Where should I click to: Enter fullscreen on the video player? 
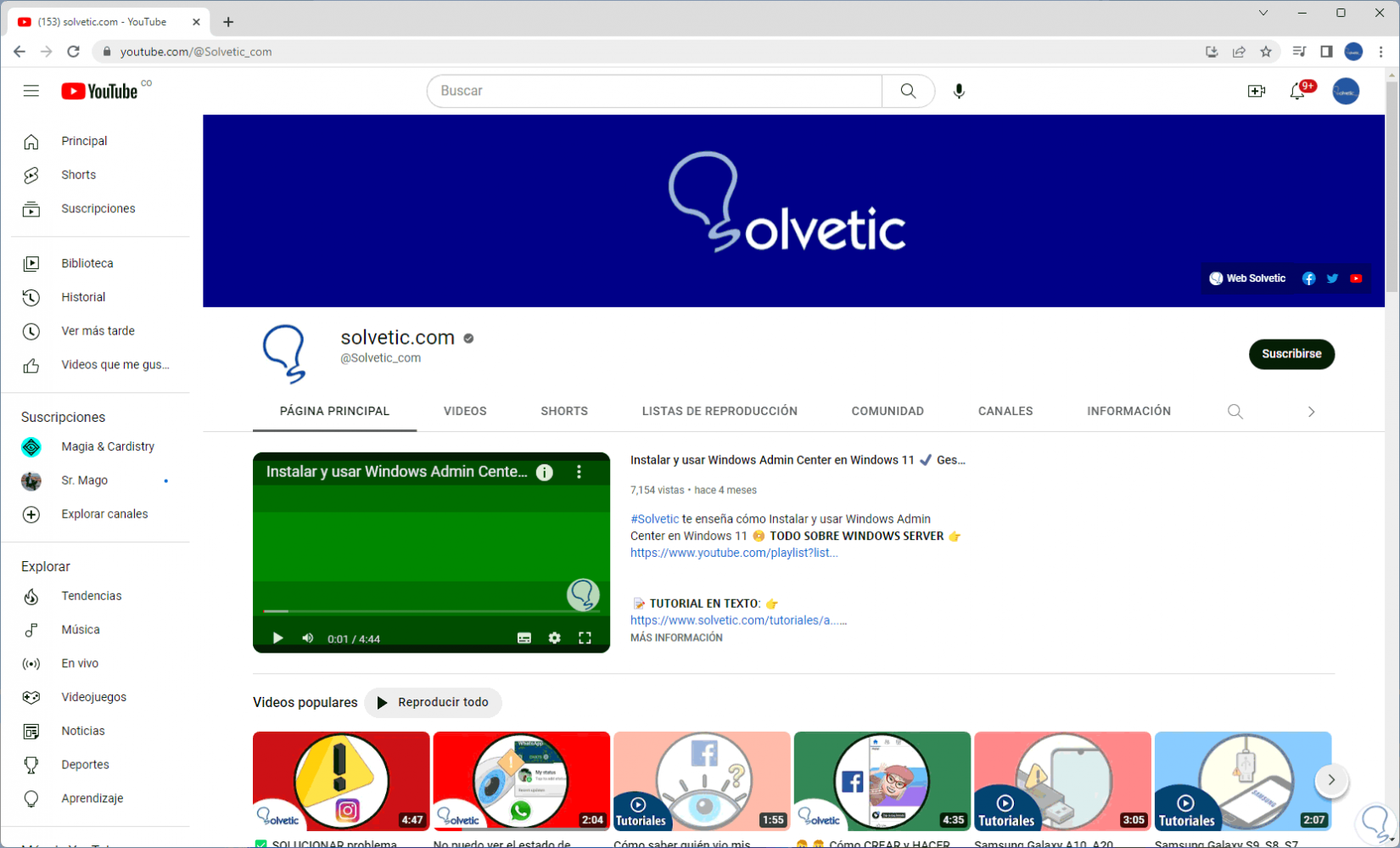click(585, 638)
